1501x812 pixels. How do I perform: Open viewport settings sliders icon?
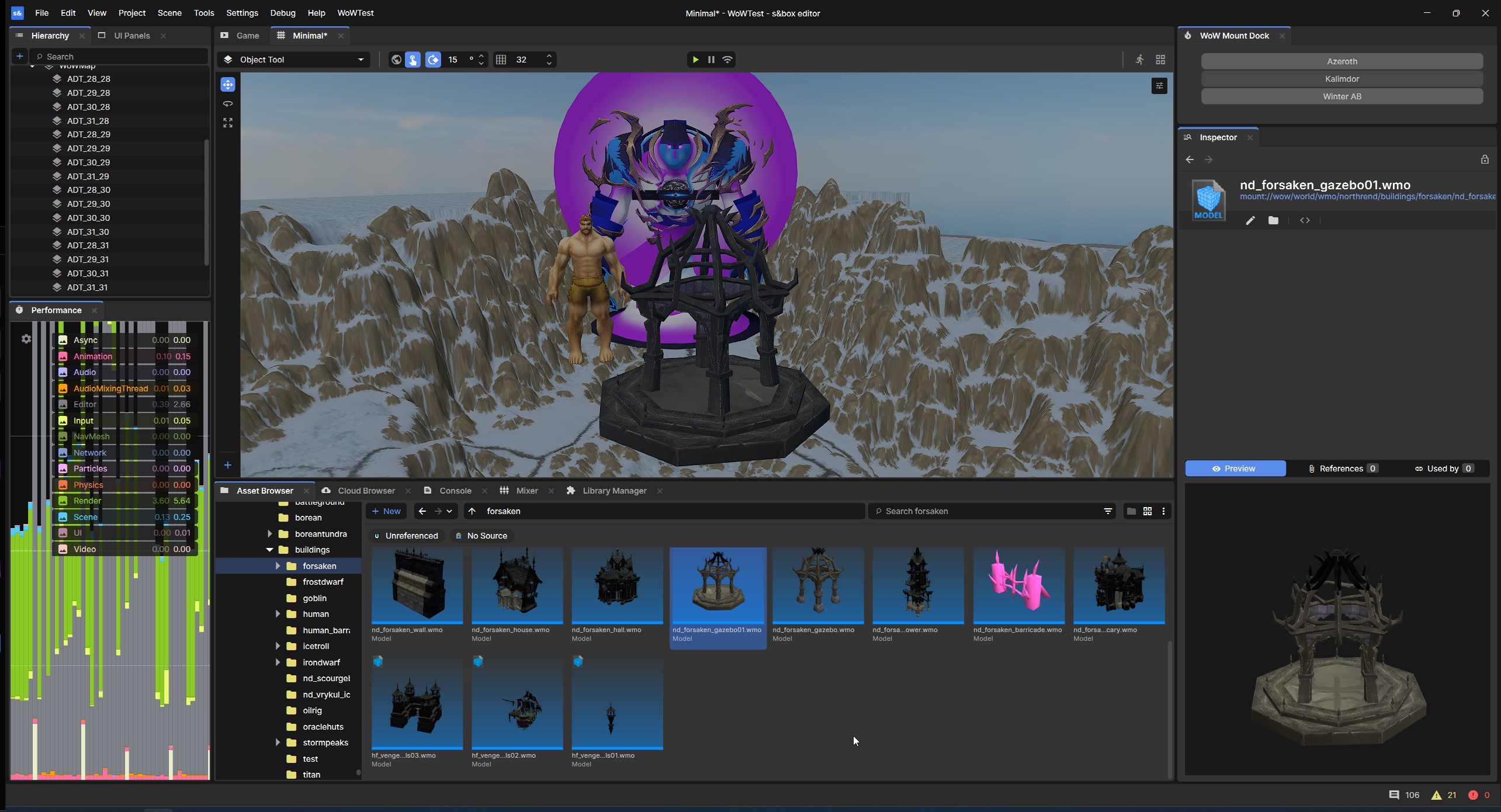coord(1159,86)
